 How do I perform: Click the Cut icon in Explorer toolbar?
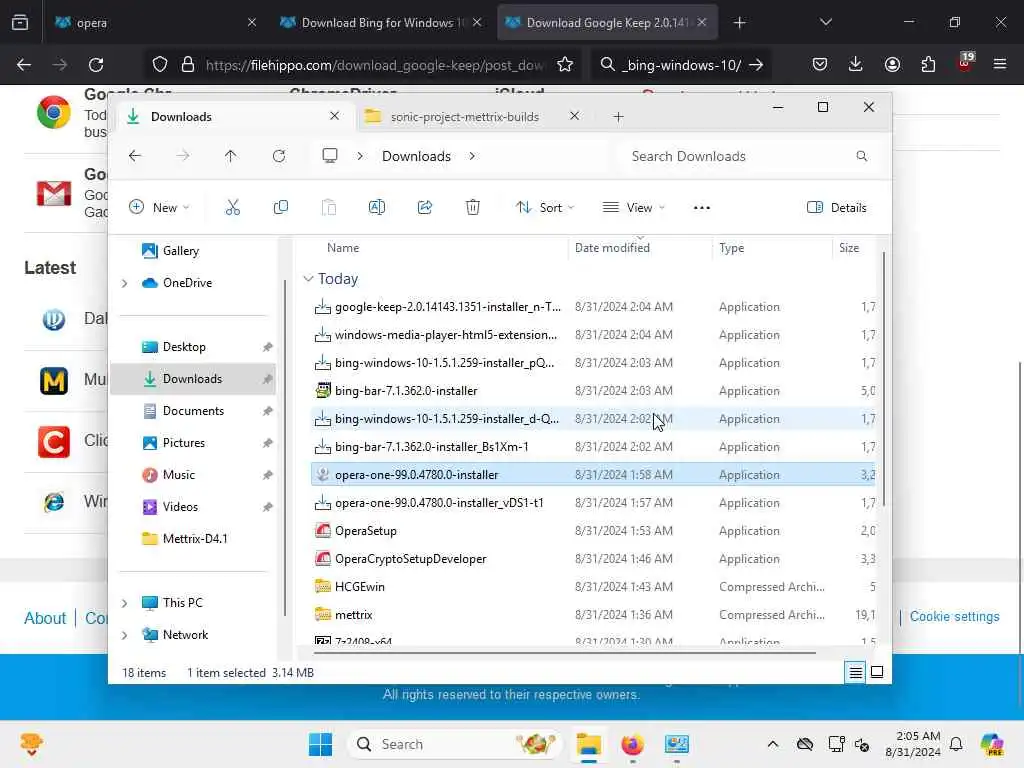pyautogui.click(x=232, y=208)
